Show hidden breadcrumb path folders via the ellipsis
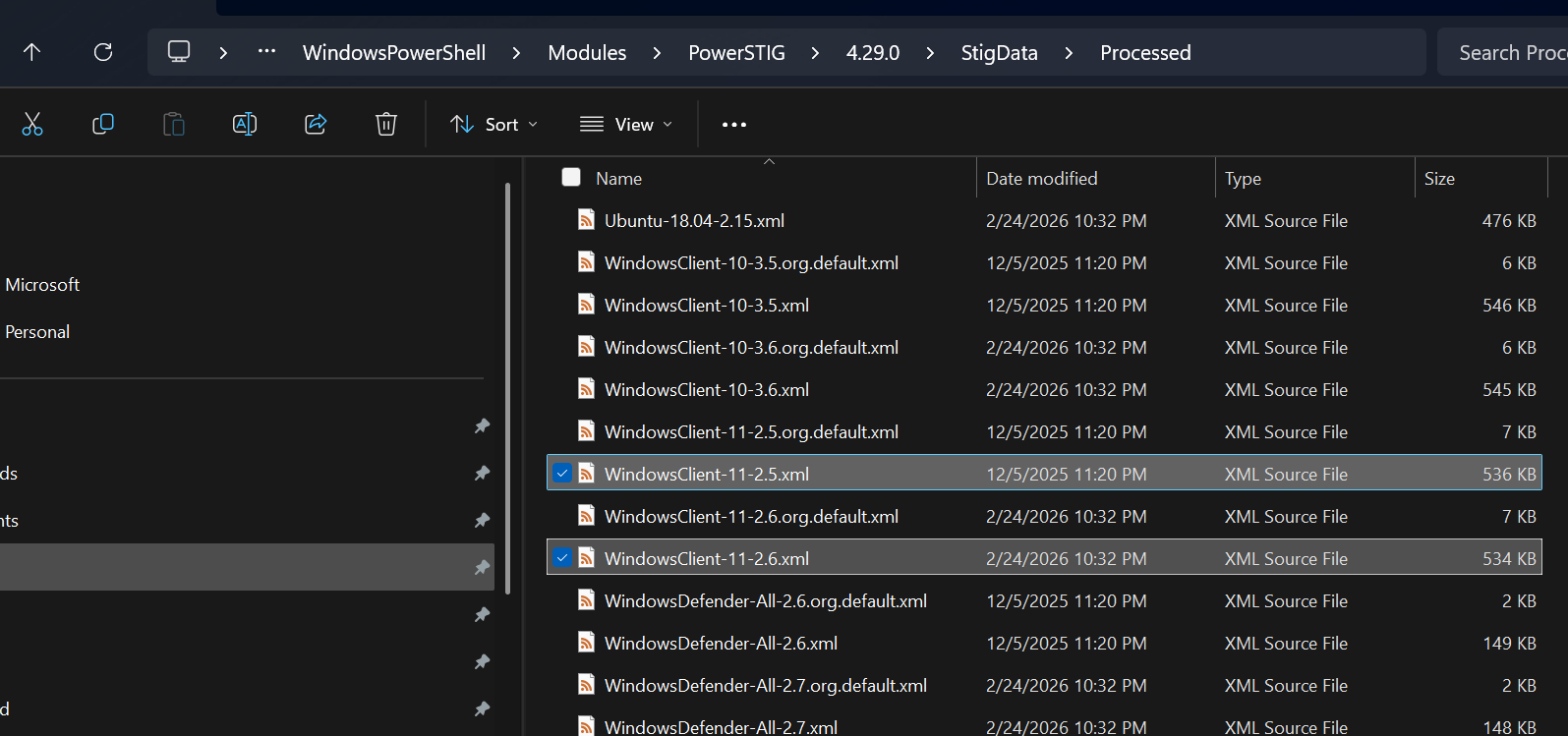Viewport: 1568px width, 736px height. click(266, 52)
